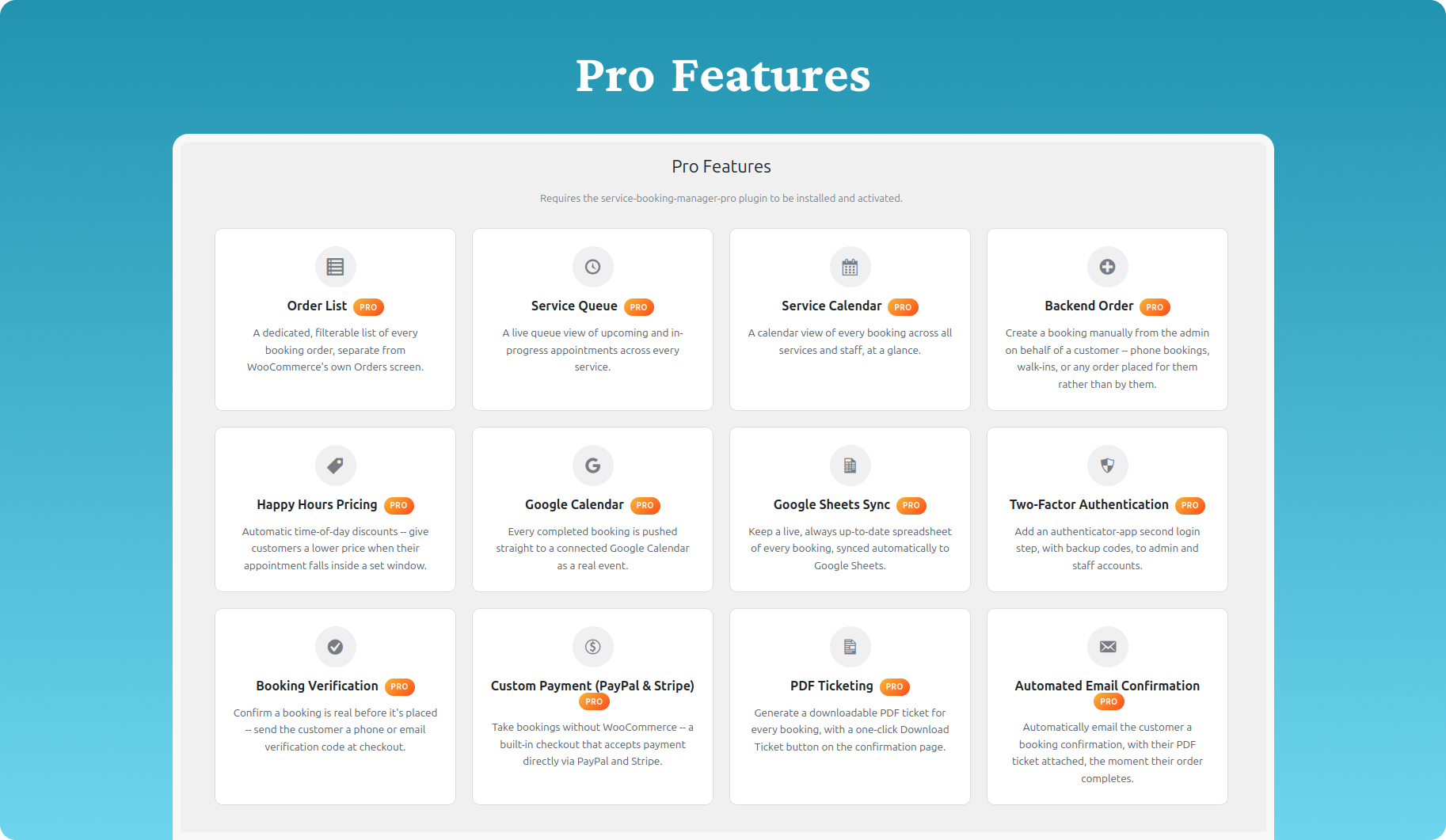Click the Google Sheets Sync spreadsheet icon
Image resolution: width=1446 pixels, height=840 pixels.
coord(850,466)
